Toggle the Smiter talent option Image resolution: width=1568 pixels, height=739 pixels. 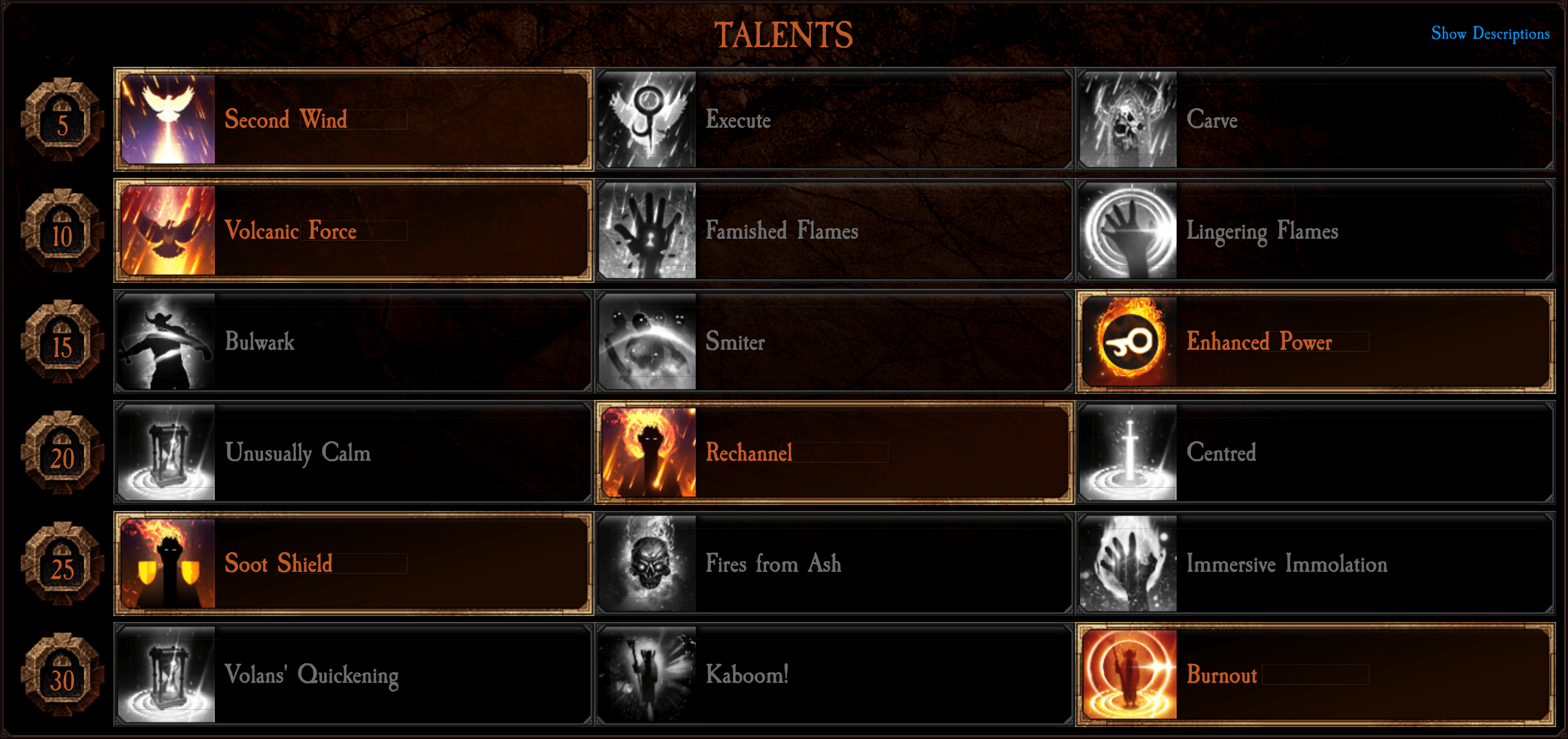tap(834, 341)
